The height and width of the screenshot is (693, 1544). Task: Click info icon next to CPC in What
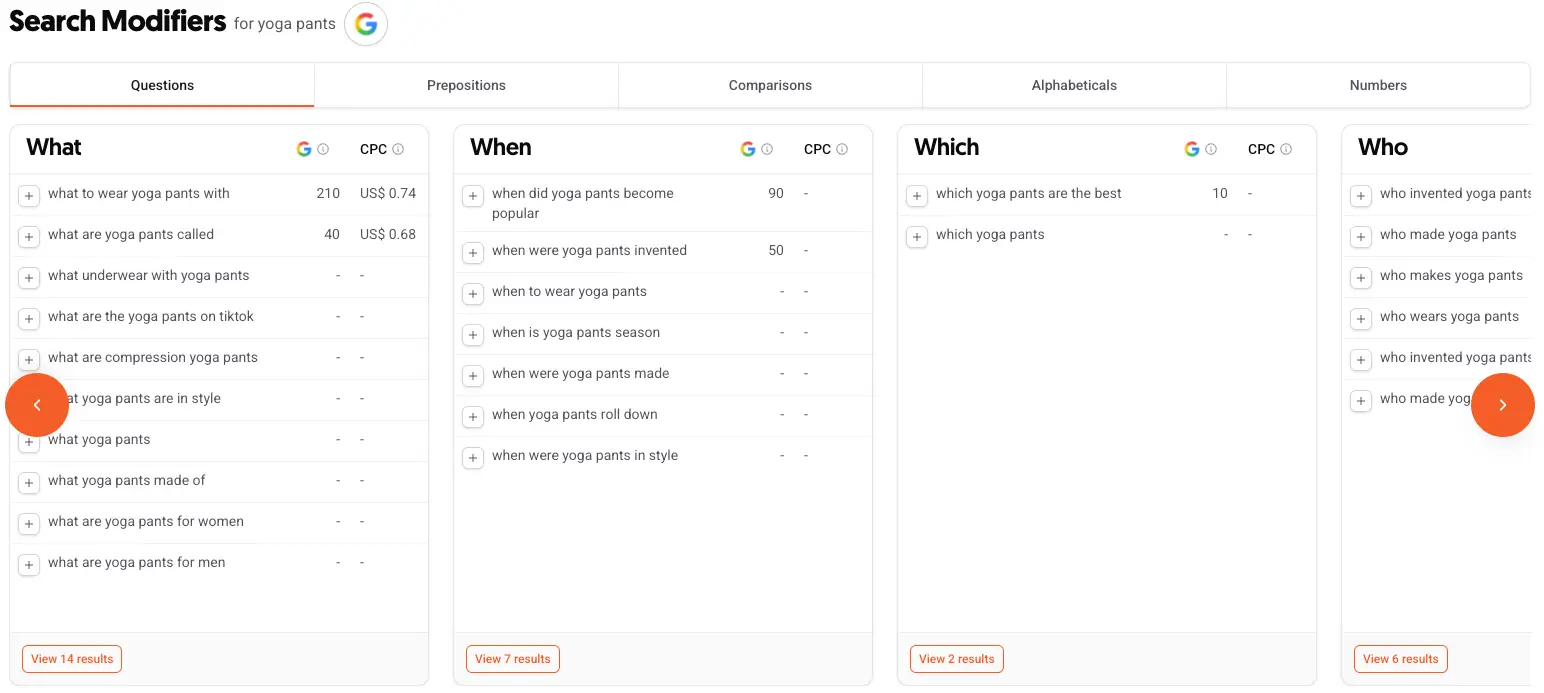398,149
